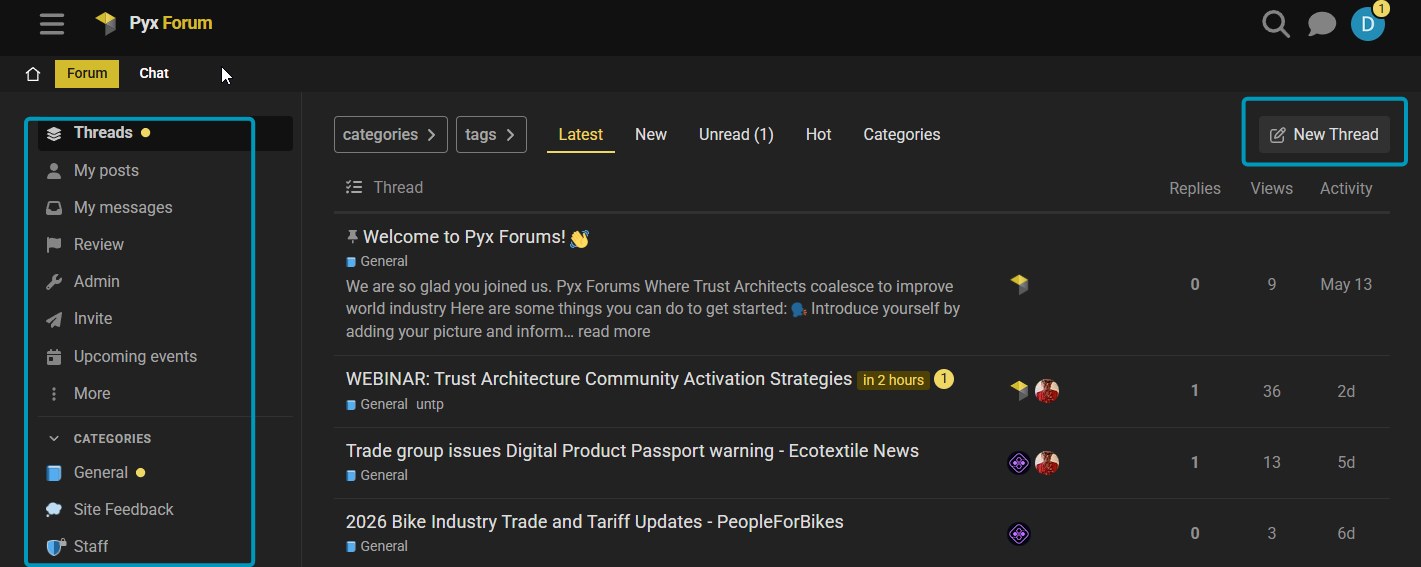Click yellow cube avatar on Welcome thread
The width and height of the screenshot is (1421, 567).
click(x=1019, y=285)
